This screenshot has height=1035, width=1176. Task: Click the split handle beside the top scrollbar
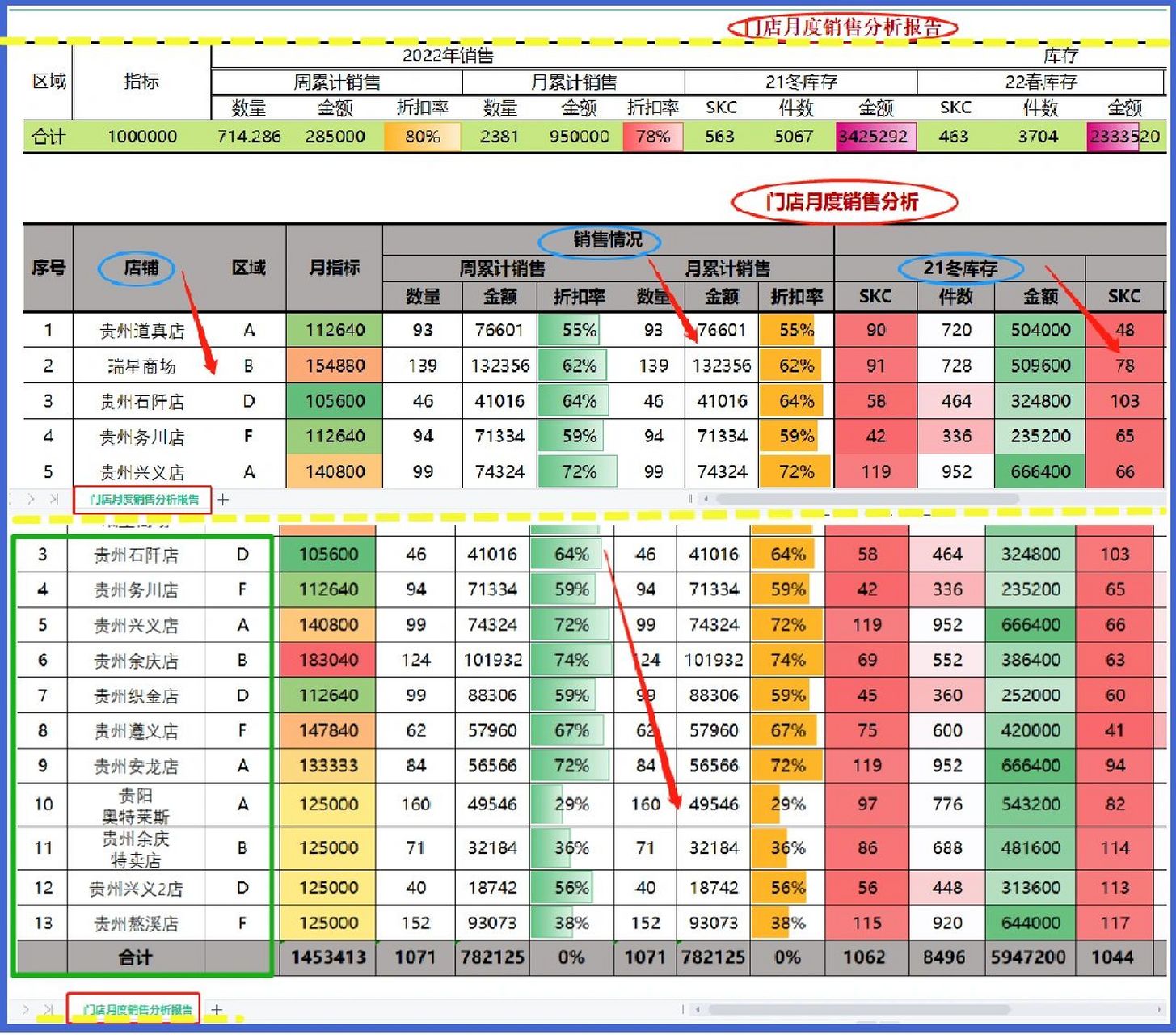point(689,499)
